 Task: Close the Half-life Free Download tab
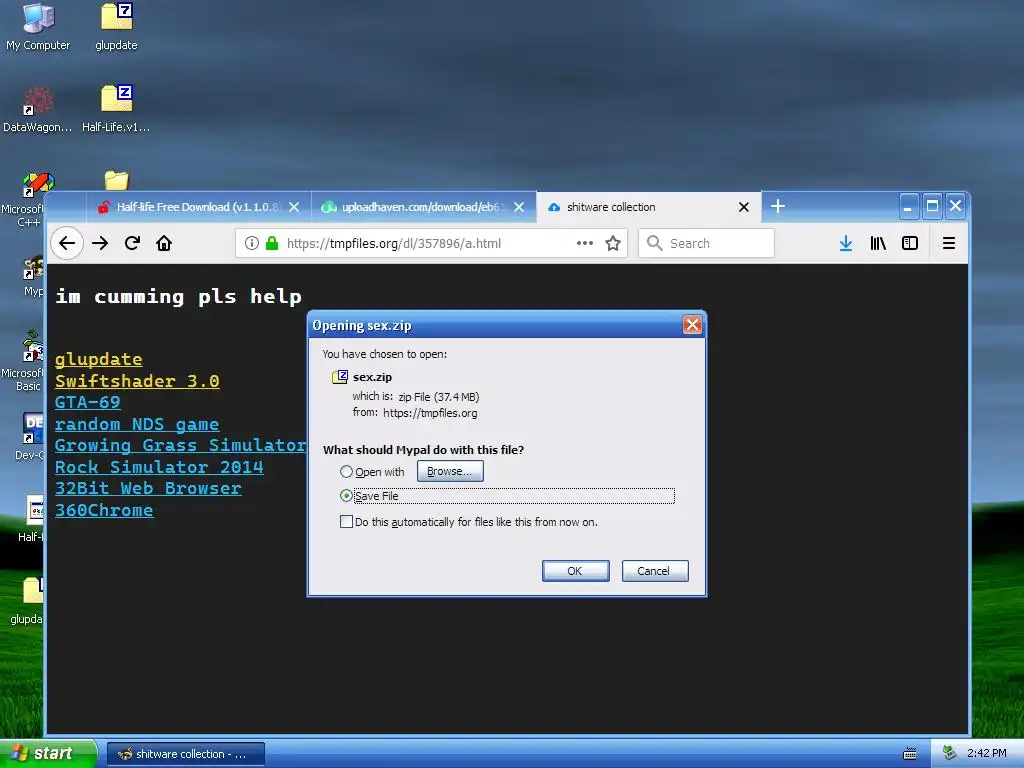click(x=294, y=207)
